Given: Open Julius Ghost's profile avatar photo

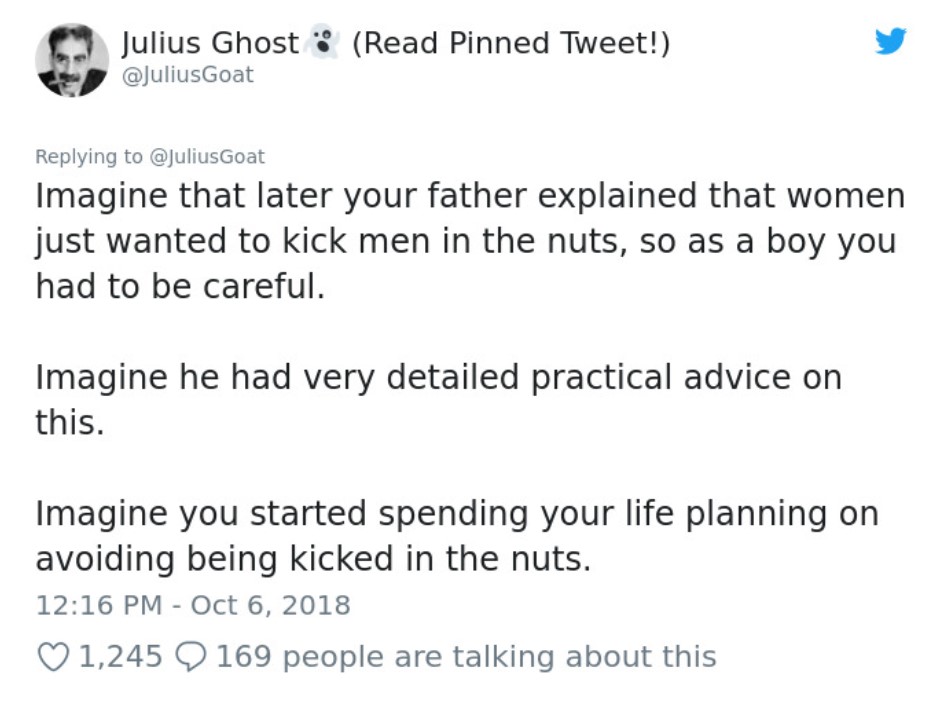Looking at the screenshot, I should click(72, 61).
